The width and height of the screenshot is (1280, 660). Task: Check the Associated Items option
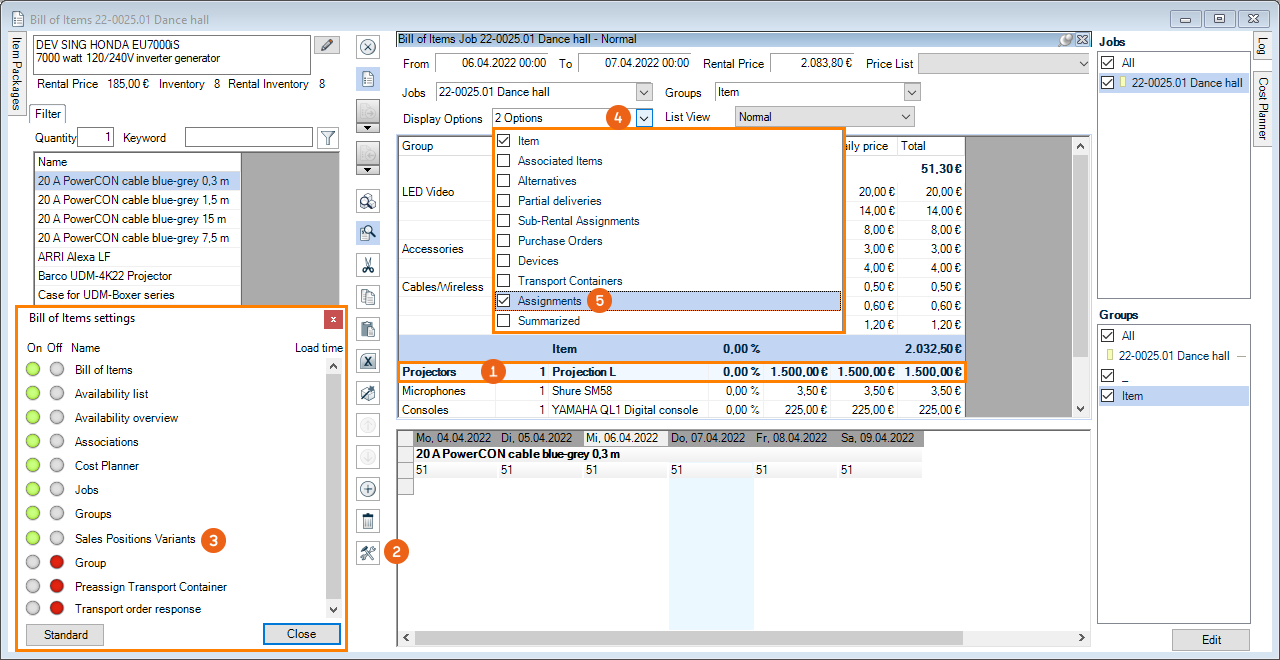[x=504, y=161]
